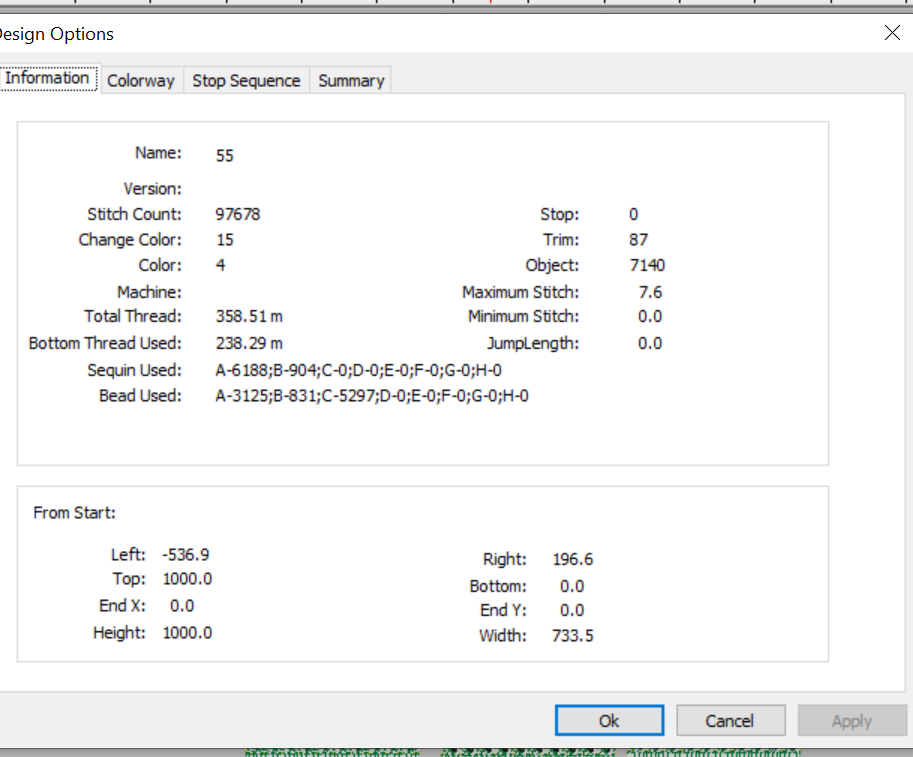
Task: Confirm with the Ok button
Action: point(609,720)
